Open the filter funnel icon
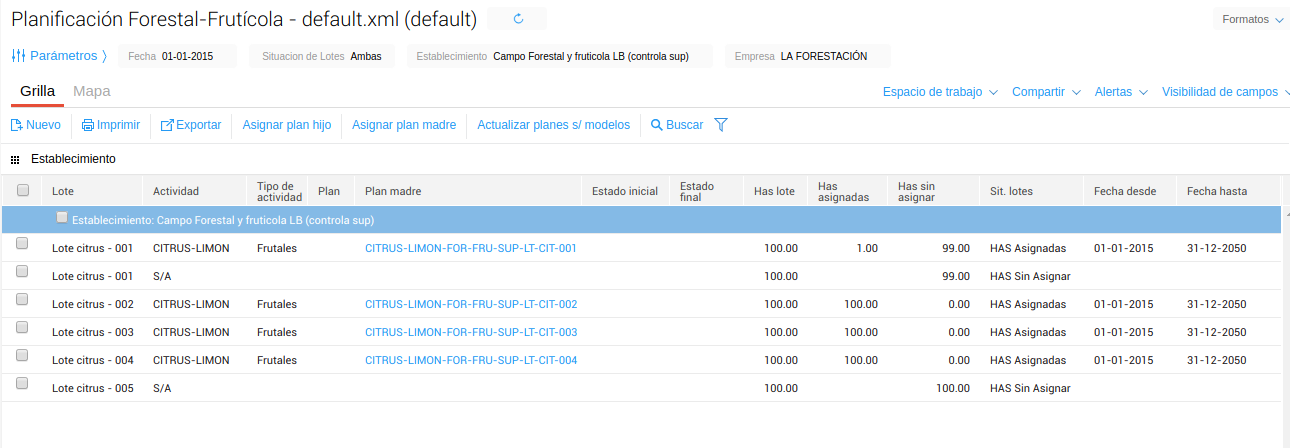The height and width of the screenshot is (448, 1290). pos(720,125)
